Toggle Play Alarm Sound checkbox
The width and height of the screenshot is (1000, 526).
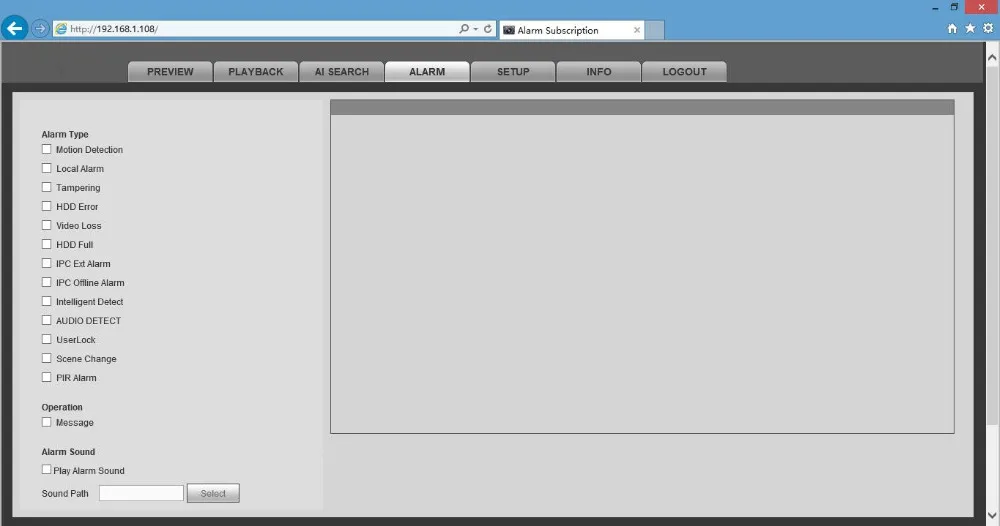[47, 469]
